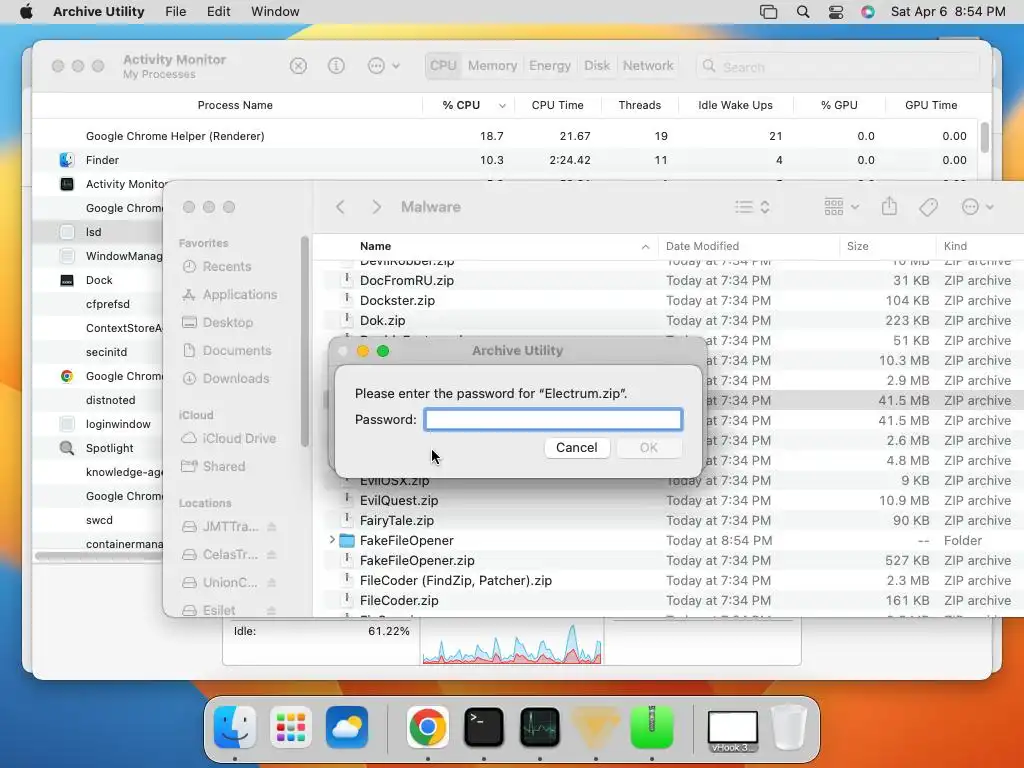Viewport: 1024px width, 768px height.
Task: Click the Finder Share button
Action: pyautogui.click(x=889, y=207)
